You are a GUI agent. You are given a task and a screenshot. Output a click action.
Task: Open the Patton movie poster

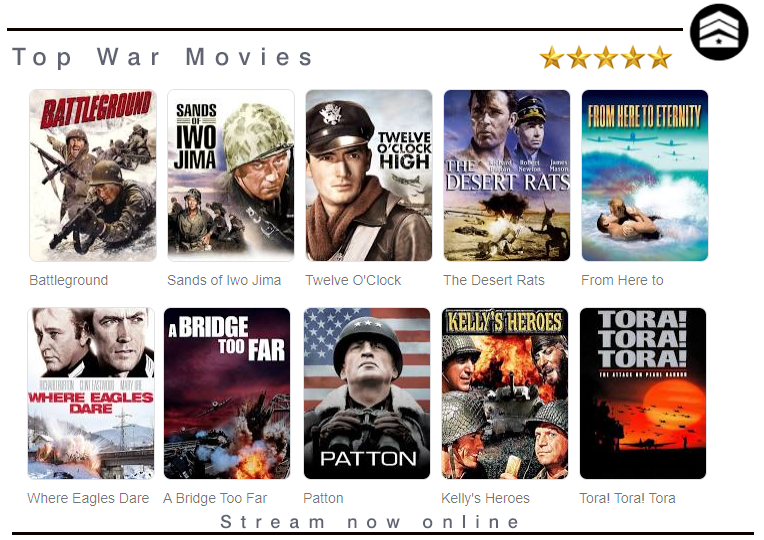tap(367, 393)
